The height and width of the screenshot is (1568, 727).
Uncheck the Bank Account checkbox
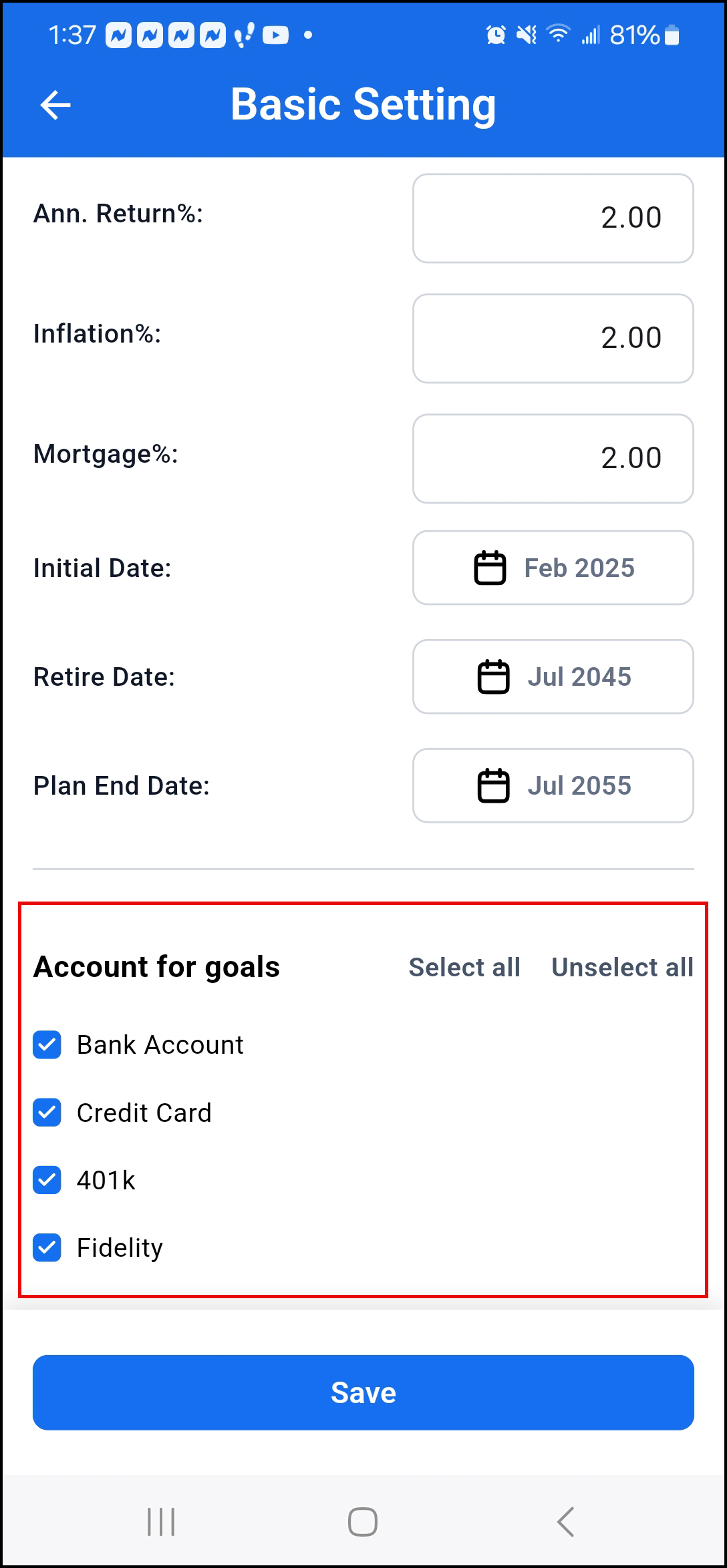point(47,1045)
